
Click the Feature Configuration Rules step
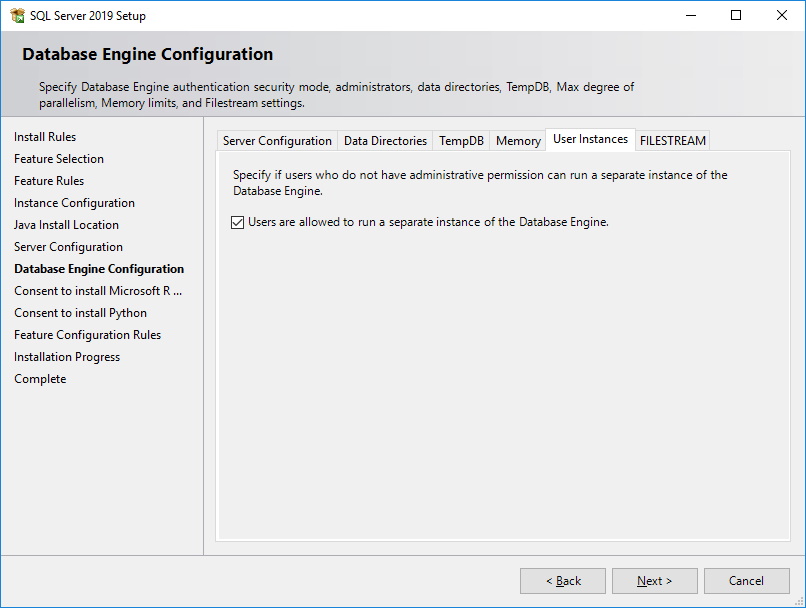[87, 335]
